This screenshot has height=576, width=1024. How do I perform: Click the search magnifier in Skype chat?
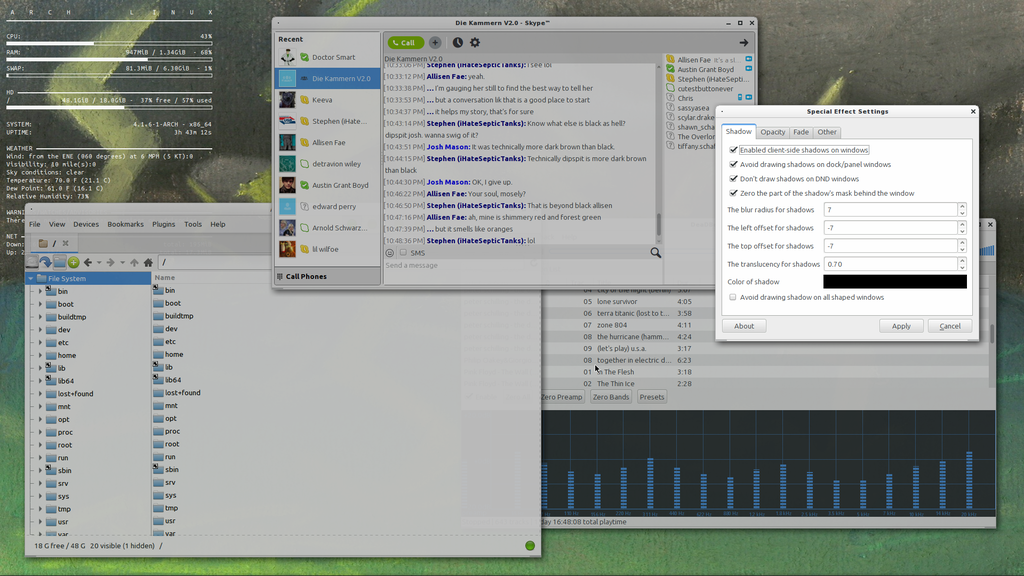pyautogui.click(x=656, y=253)
